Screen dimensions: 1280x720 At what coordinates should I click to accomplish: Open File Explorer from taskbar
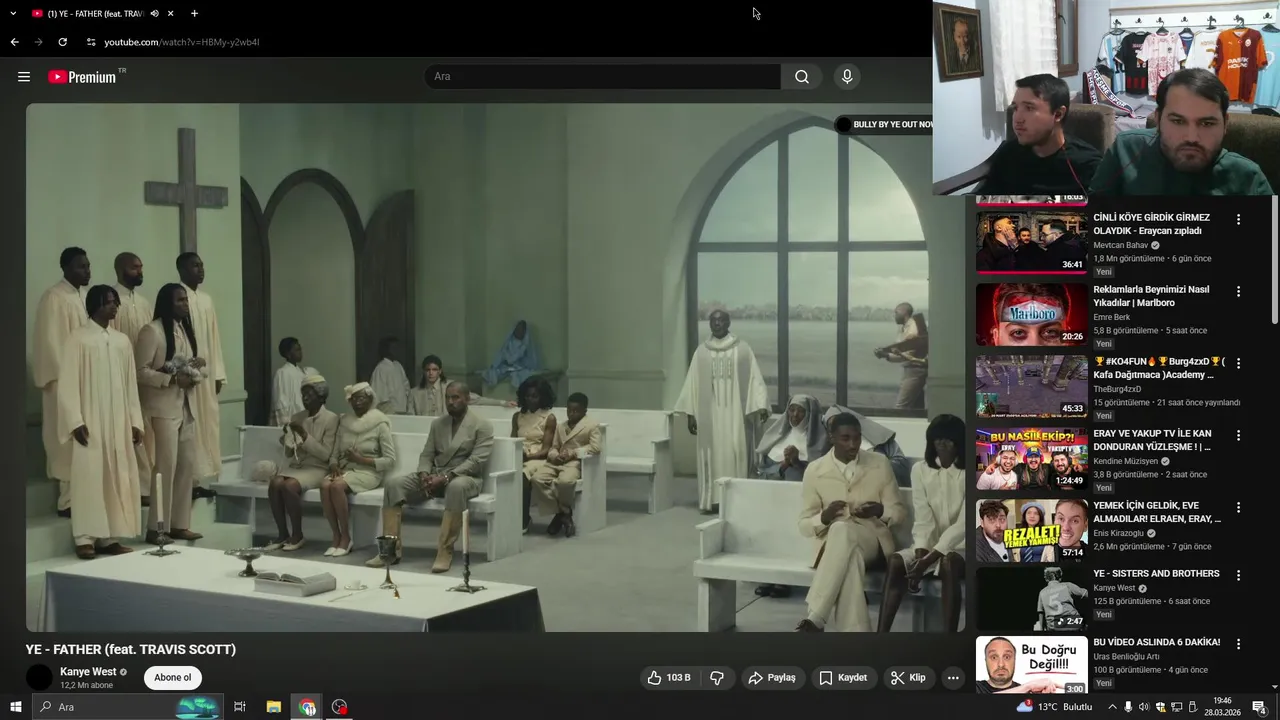[273, 707]
